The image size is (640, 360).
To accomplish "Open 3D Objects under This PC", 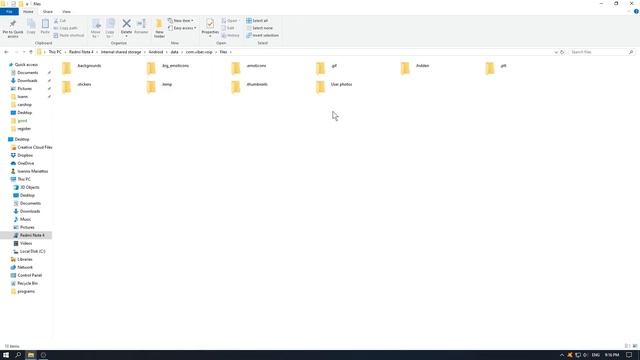I will click(x=26, y=187).
